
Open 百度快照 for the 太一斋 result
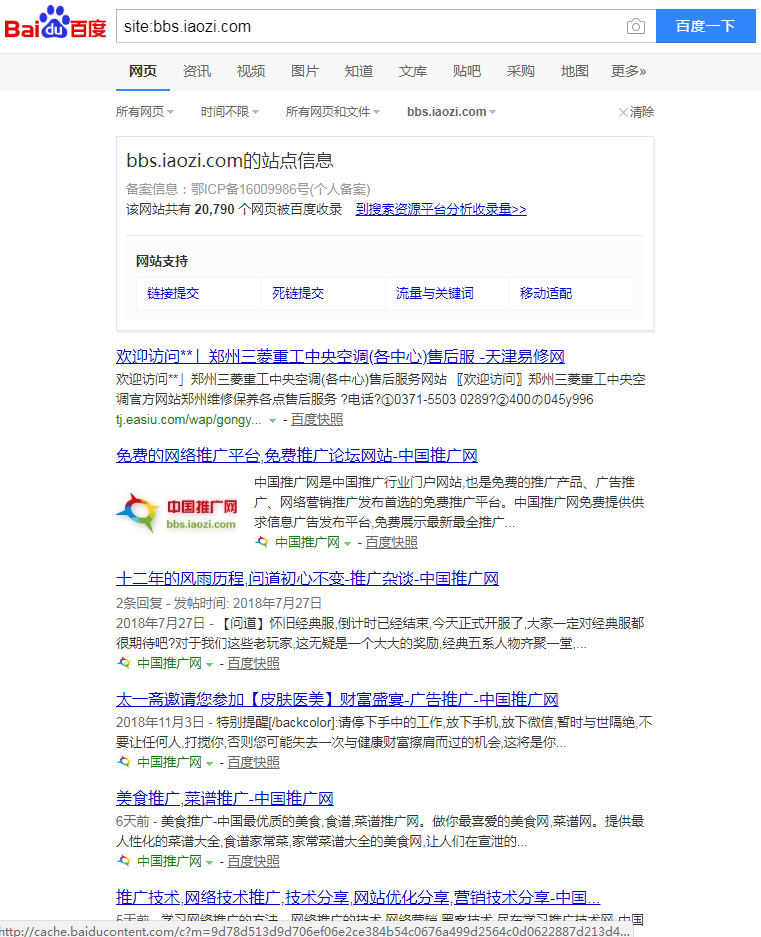coord(253,763)
